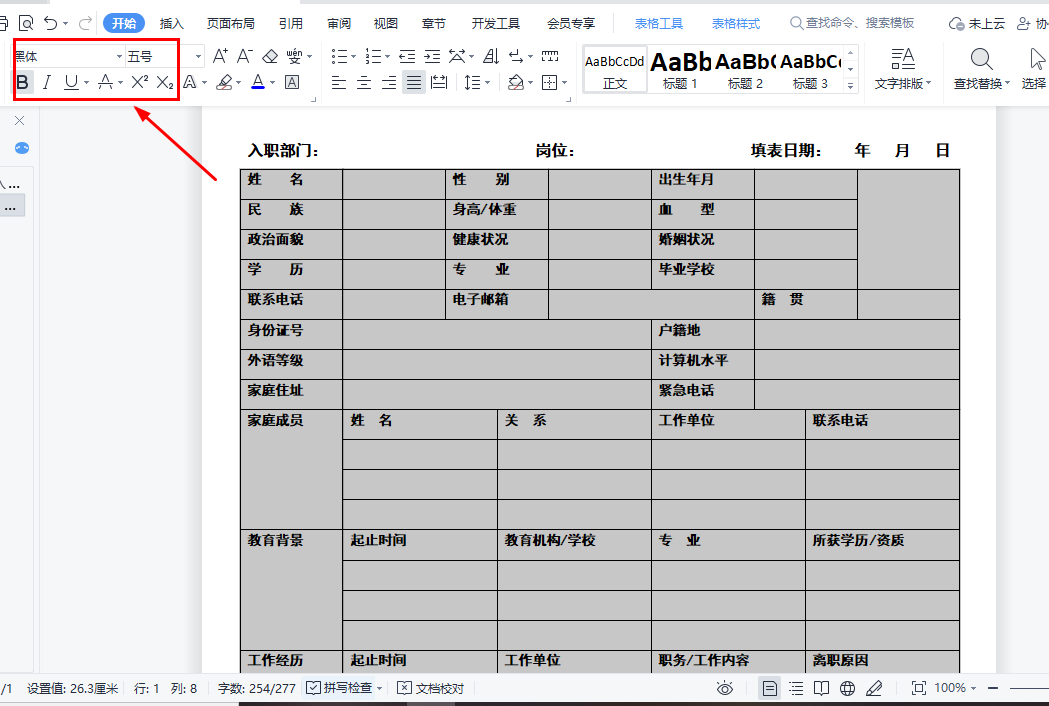Viewport: 1049px width, 706px height.
Task: Apply distributed alignment
Action: 440,82
